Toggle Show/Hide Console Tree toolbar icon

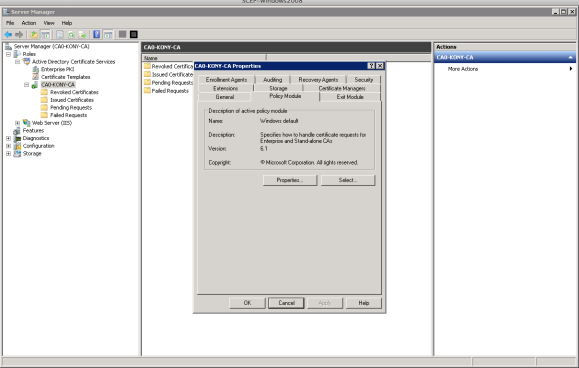(45, 34)
